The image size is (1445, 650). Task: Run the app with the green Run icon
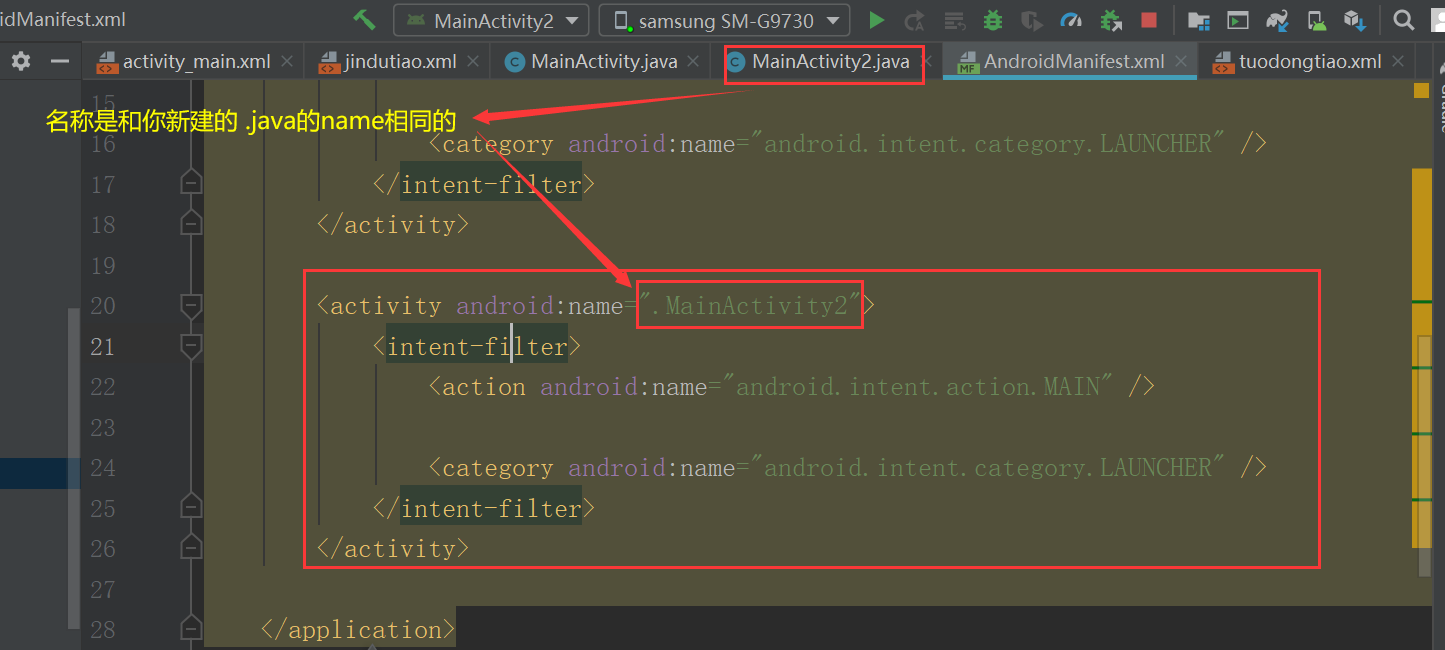click(x=876, y=19)
